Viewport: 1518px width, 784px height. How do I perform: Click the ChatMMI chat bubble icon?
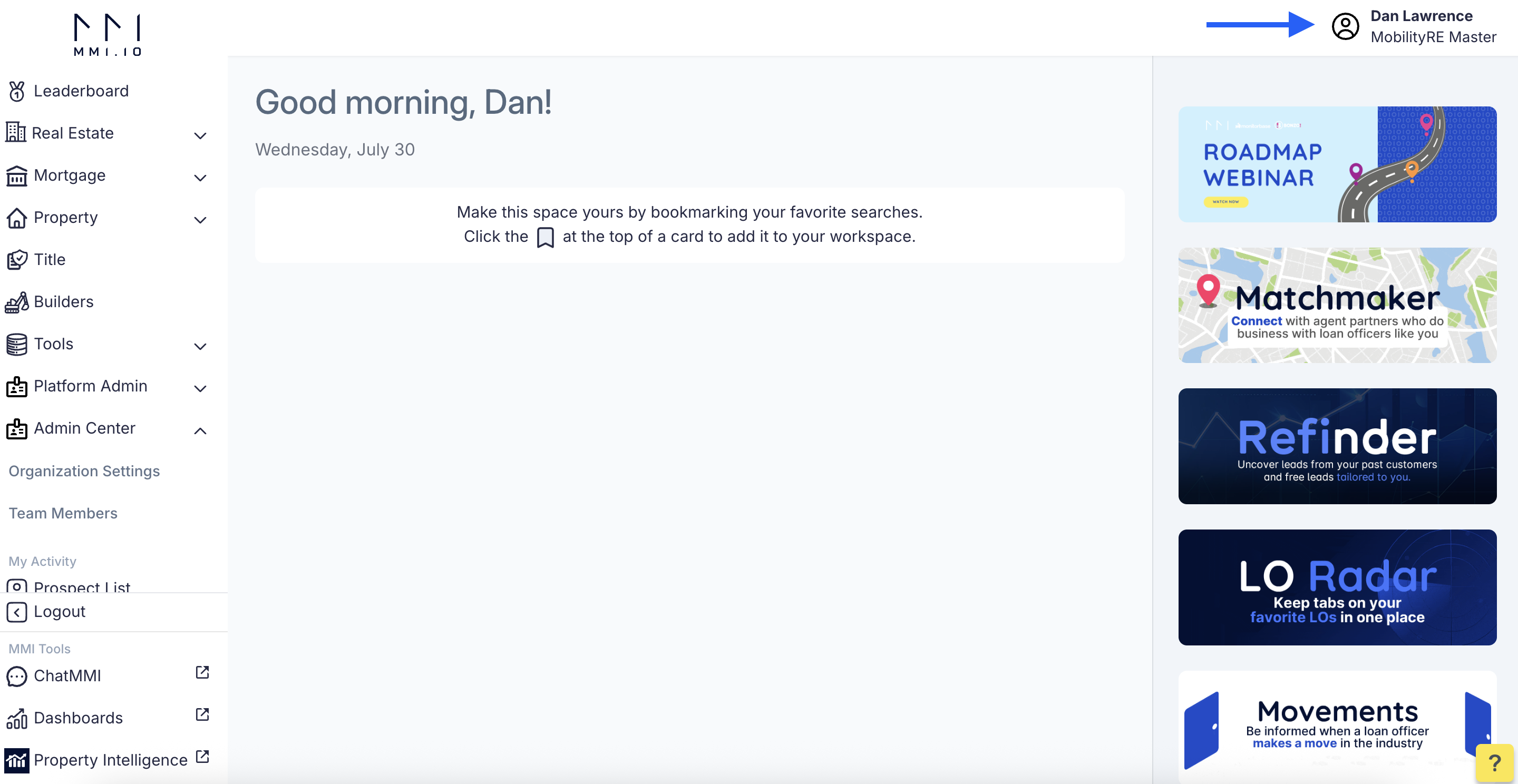coord(16,676)
